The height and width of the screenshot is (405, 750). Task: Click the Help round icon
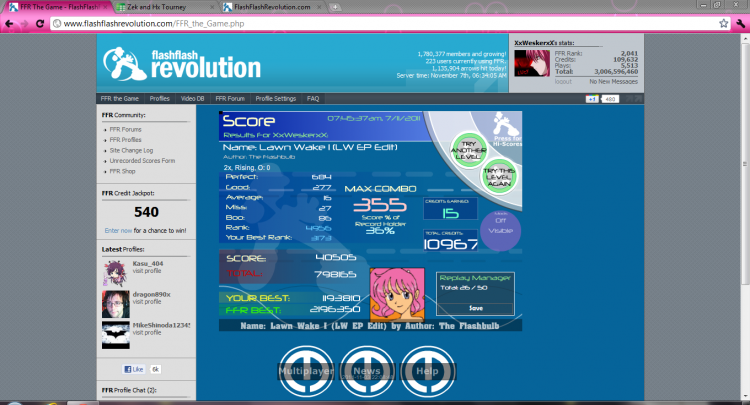pos(427,371)
